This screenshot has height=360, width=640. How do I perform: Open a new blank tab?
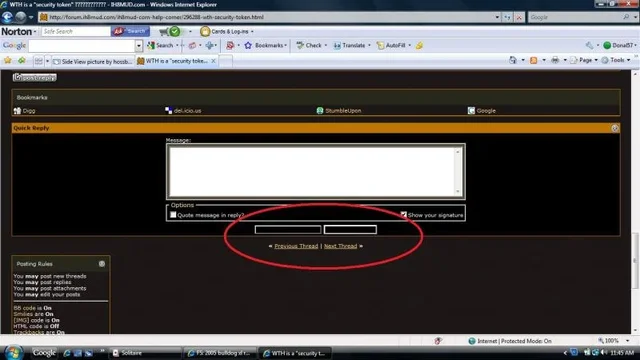pyautogui.click(x=226, y=61)
